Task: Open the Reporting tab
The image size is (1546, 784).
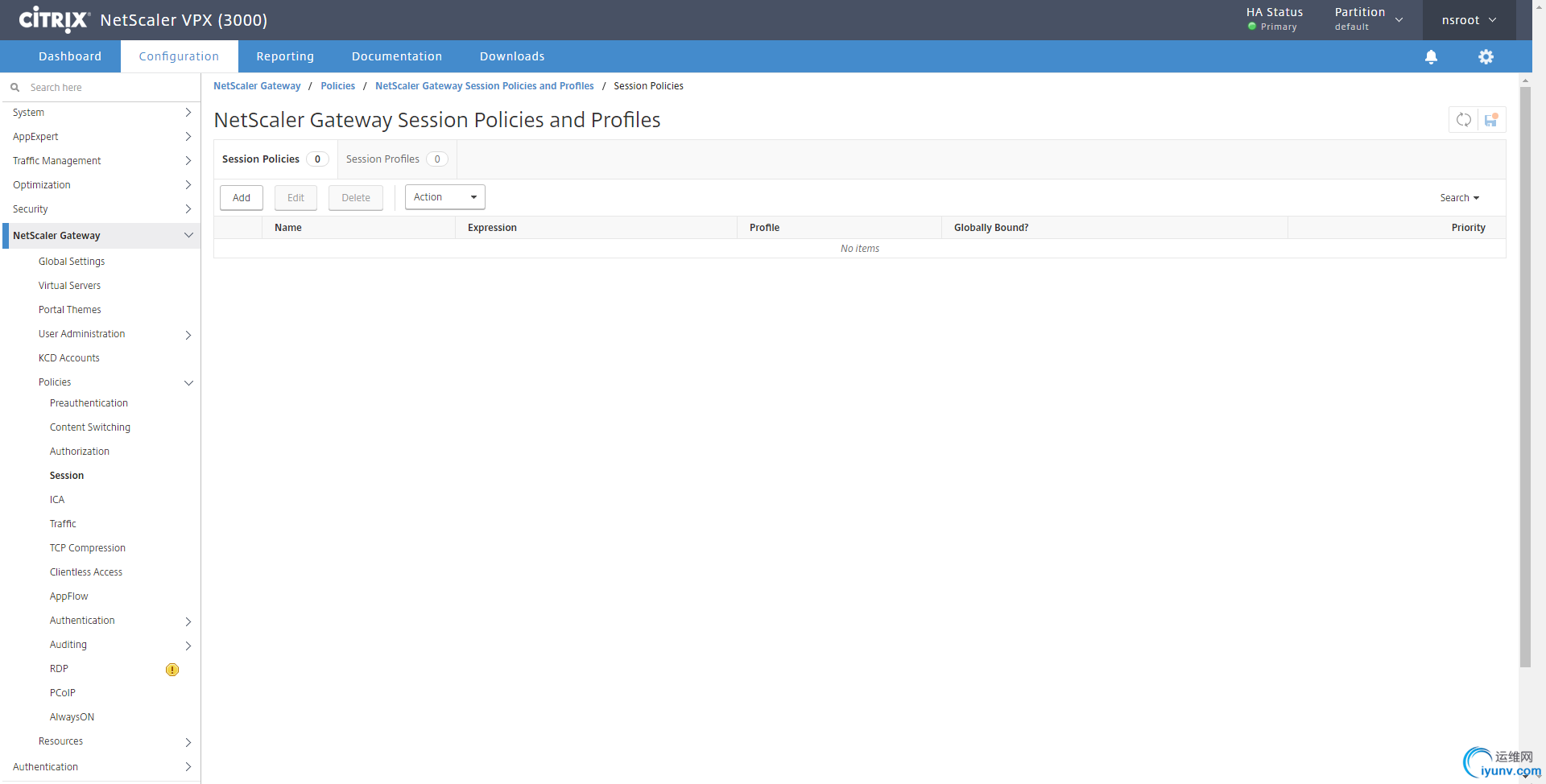Action: 285,56
